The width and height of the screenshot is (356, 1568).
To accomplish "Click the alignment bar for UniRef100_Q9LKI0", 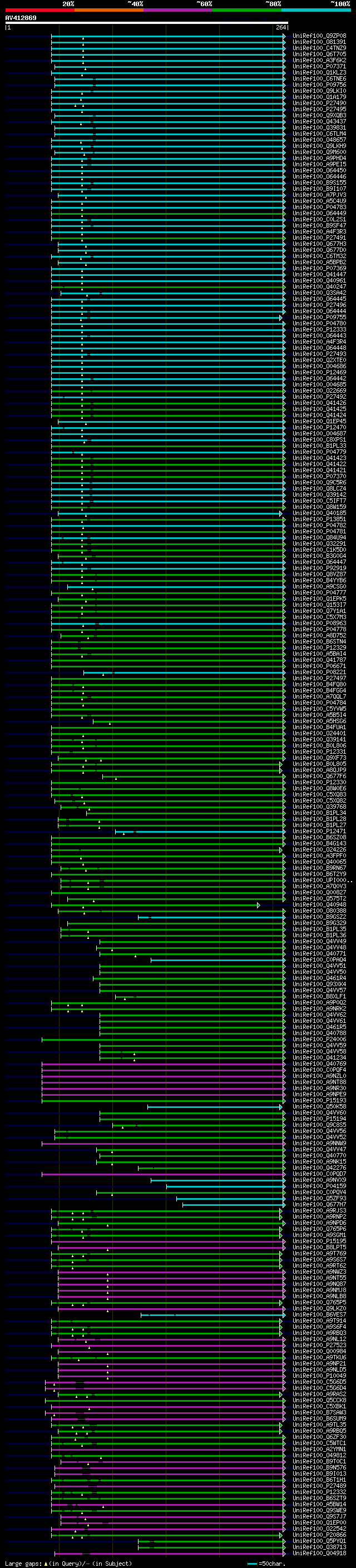I will coord(168,91).
